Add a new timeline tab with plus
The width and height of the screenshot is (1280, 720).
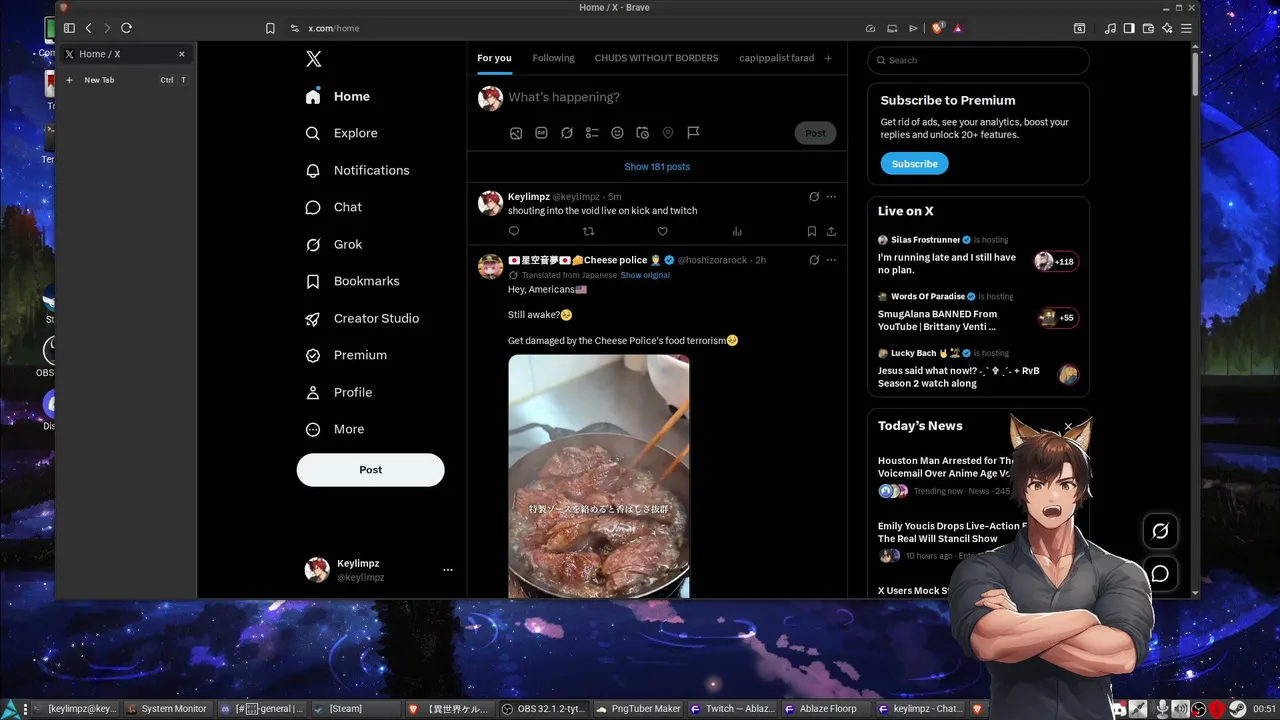click(828, 58)
